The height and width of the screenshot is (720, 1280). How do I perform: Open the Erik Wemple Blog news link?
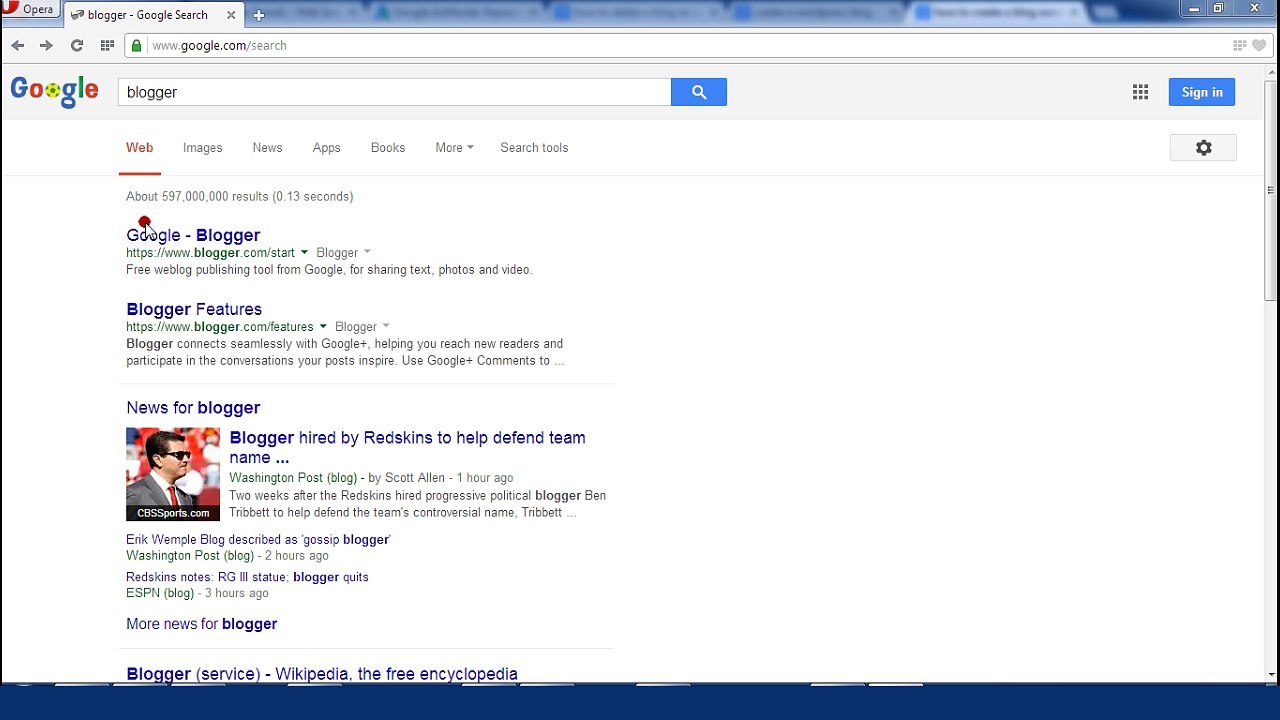pyautogui.click(x=258, y=539)
